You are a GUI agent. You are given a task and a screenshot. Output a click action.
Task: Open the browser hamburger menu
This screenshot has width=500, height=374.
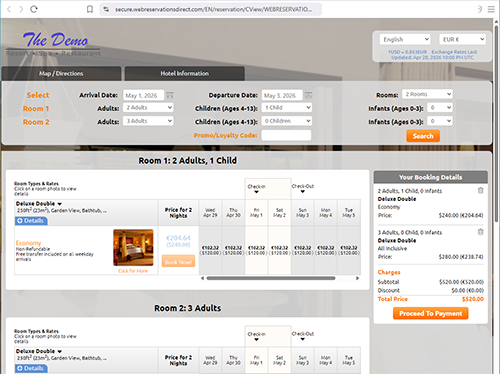point(491,9)
